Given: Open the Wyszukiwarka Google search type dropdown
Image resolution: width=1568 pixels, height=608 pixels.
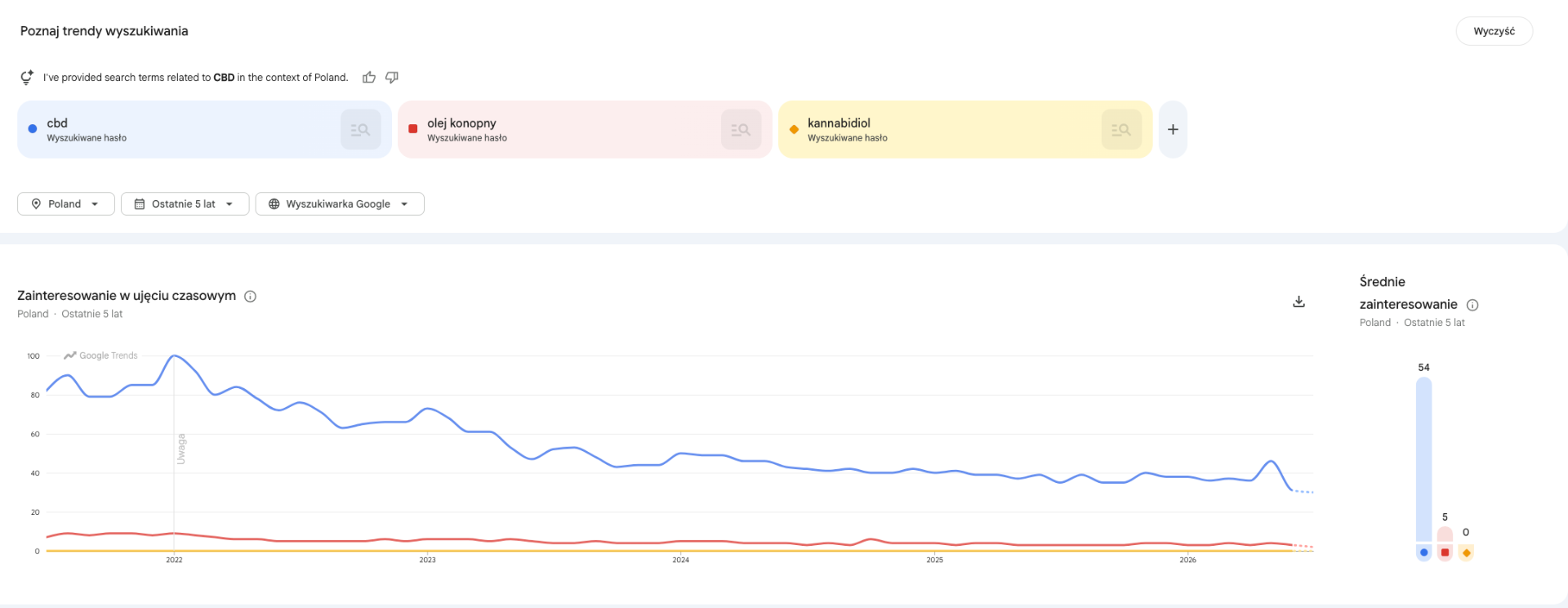Looking at the screenshot, I should tap(340, 204).
